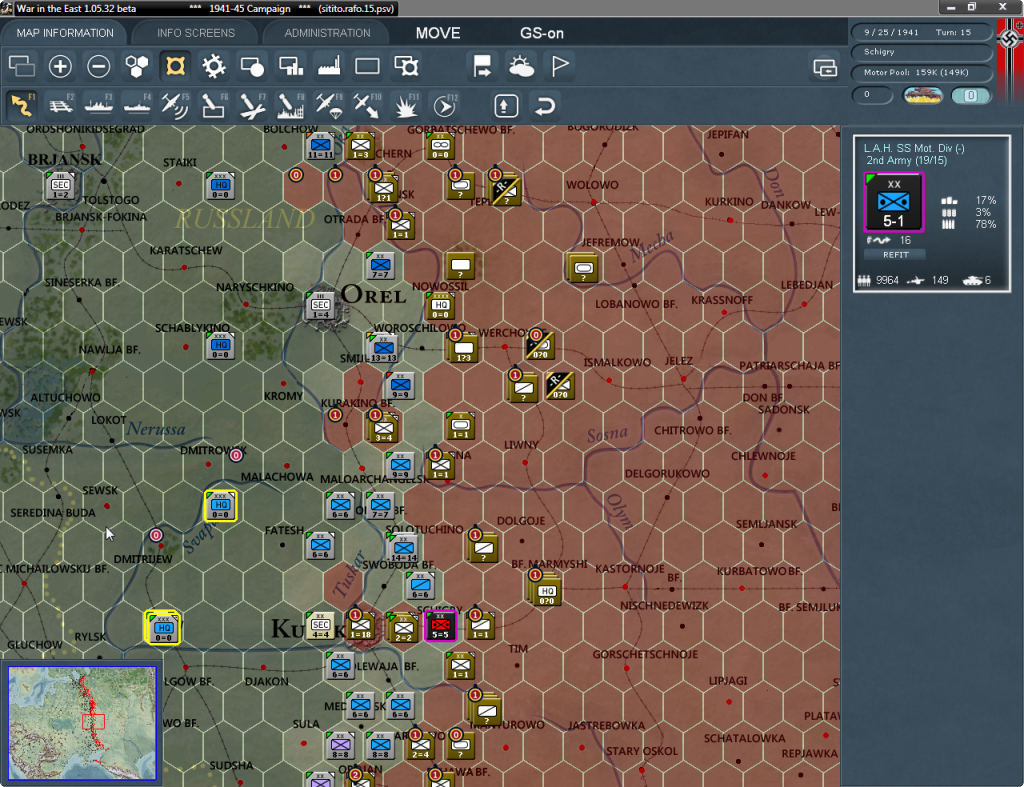Select the magenta-highlighted 5=5 unit near Kursk
The width and height of the screenshot is (1024, 787).
coord(441,626)
